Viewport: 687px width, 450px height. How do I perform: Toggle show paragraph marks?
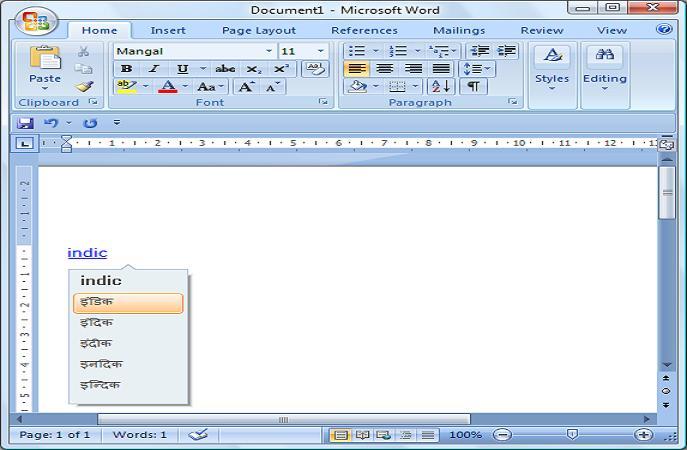(473, 86)
